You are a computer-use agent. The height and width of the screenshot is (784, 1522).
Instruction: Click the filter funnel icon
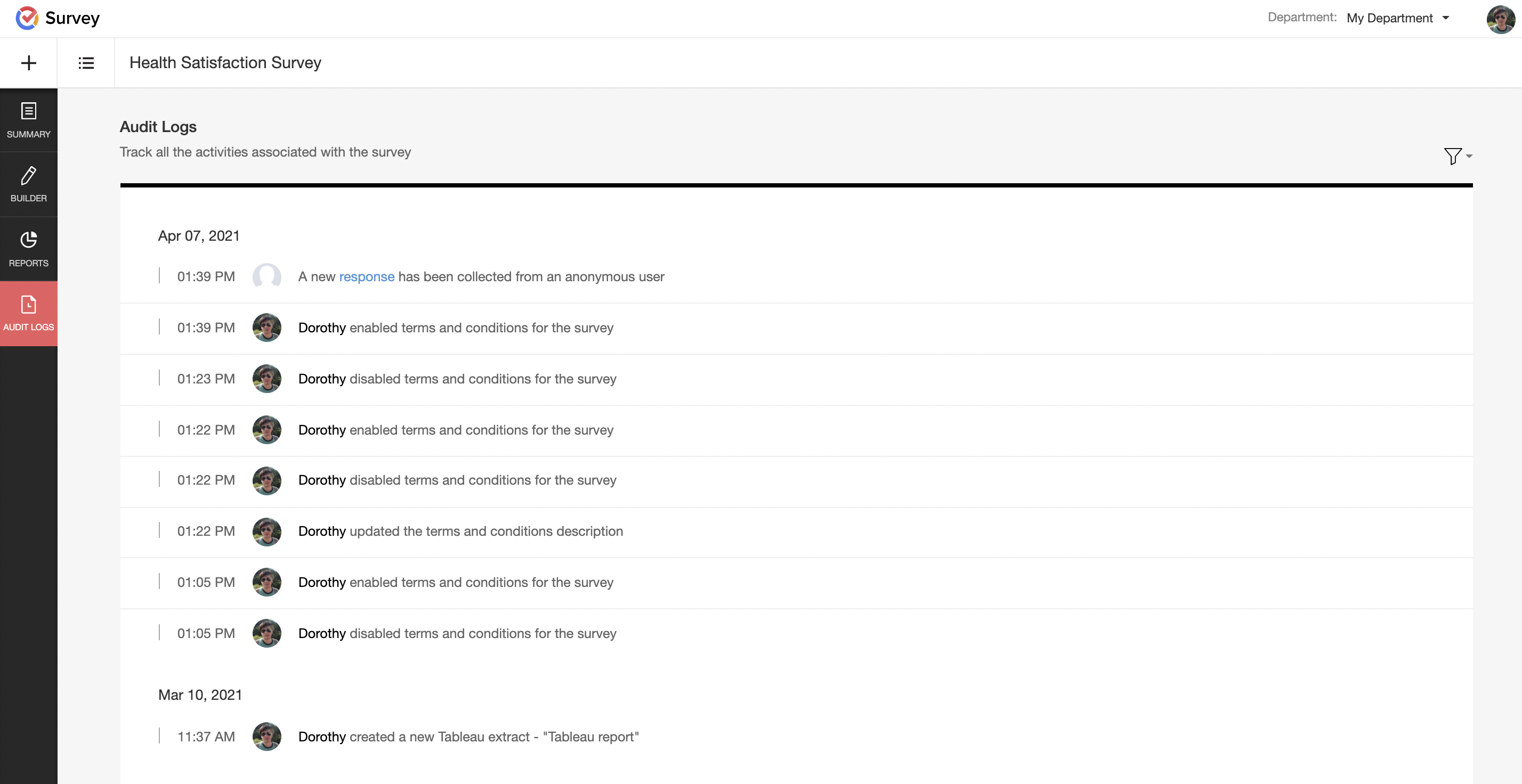[x=1452, y=156]
